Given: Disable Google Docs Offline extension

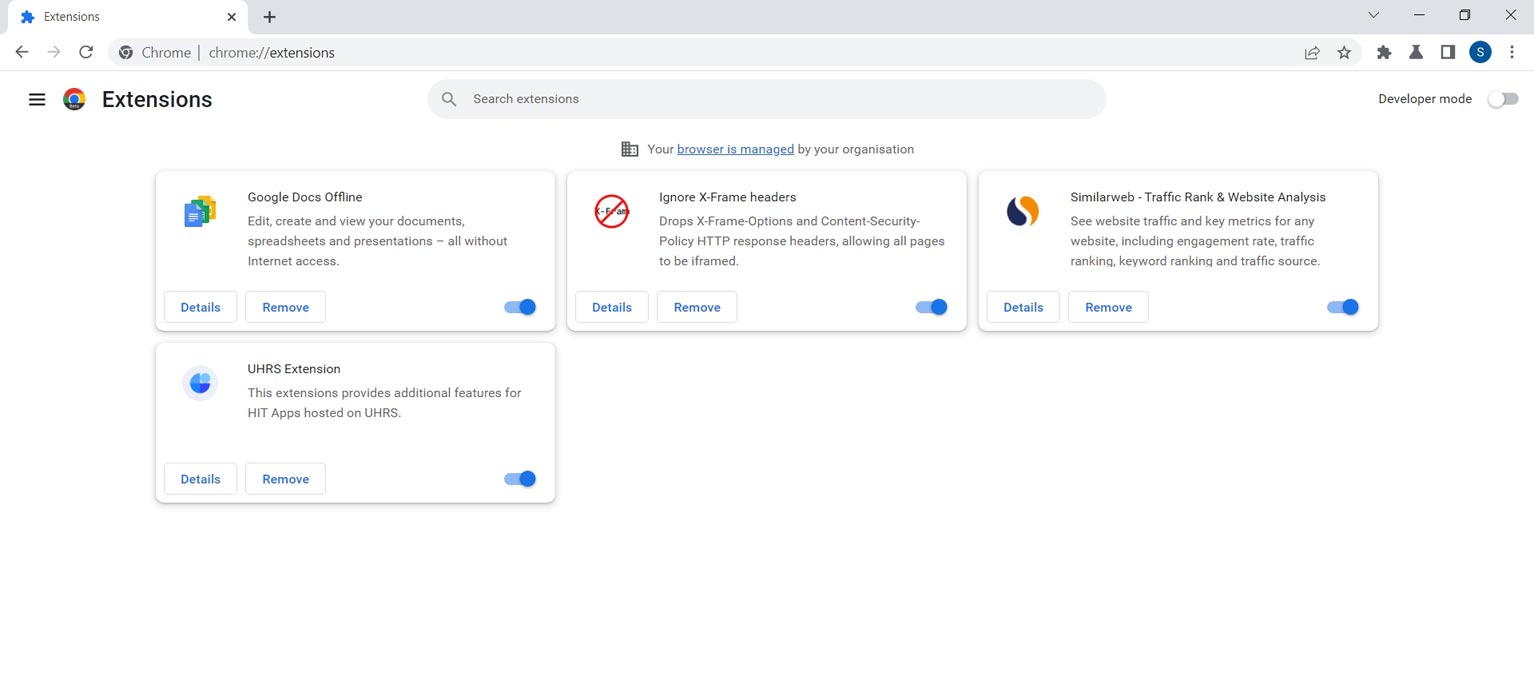Looking at the screenshot, I should (x=520, y=307).
